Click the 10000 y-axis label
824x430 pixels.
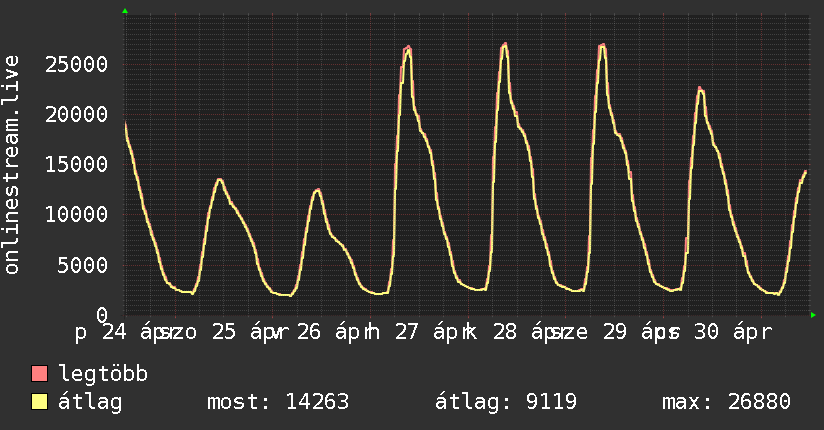76,214
